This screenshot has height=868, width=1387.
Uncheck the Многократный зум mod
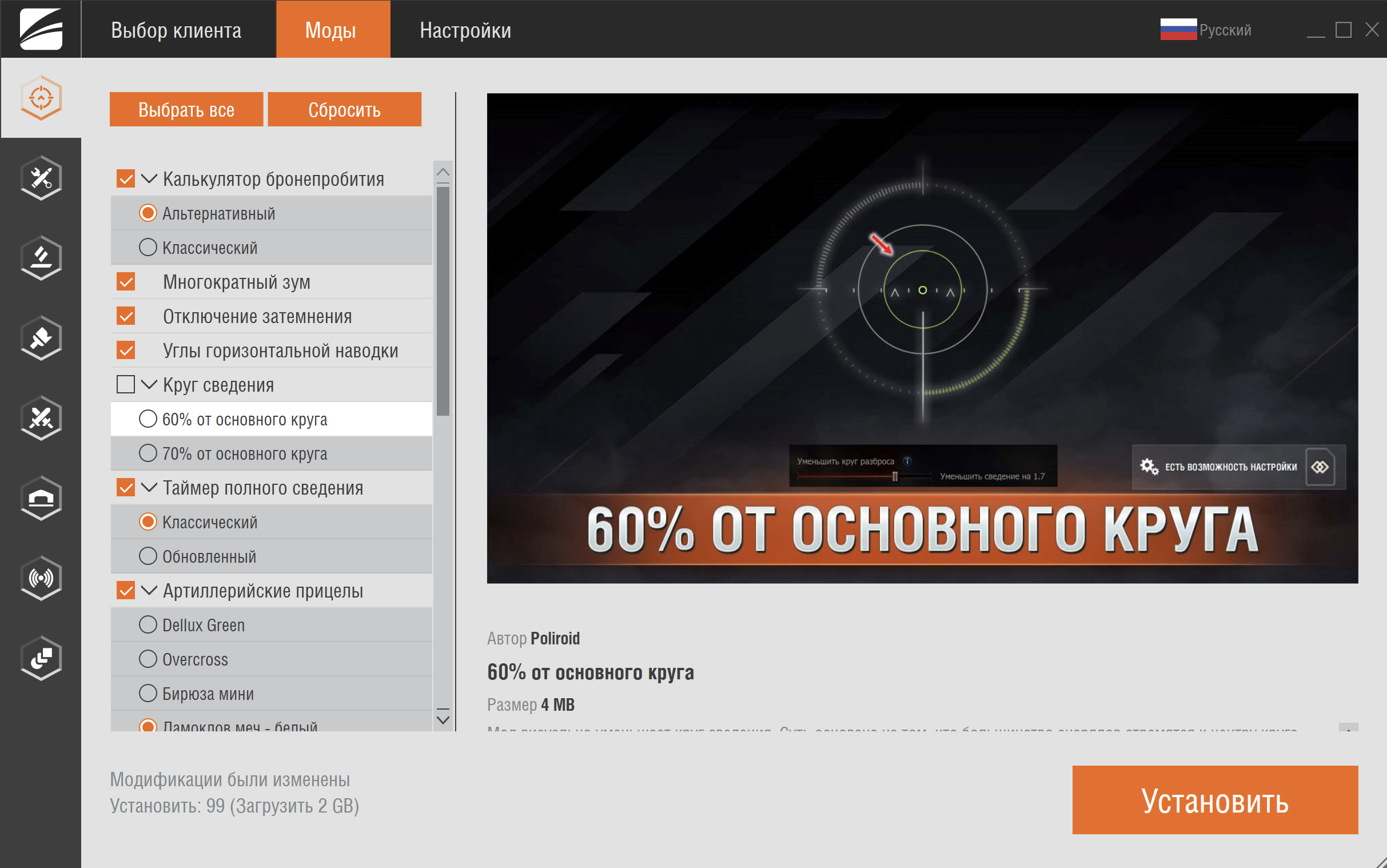[x=125, y=282]
